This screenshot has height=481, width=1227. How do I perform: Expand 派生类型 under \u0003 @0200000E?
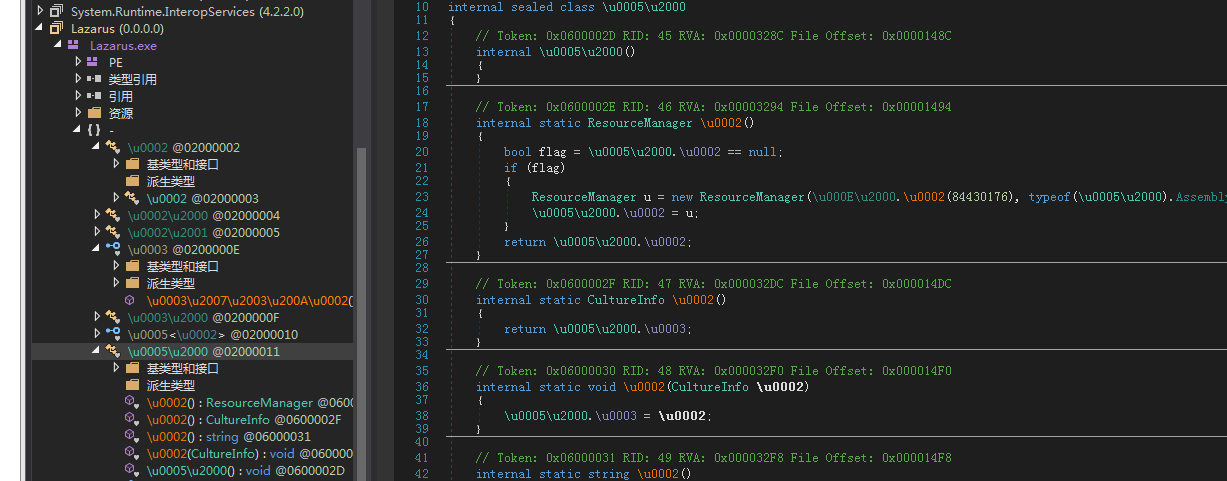coord(116,283)
